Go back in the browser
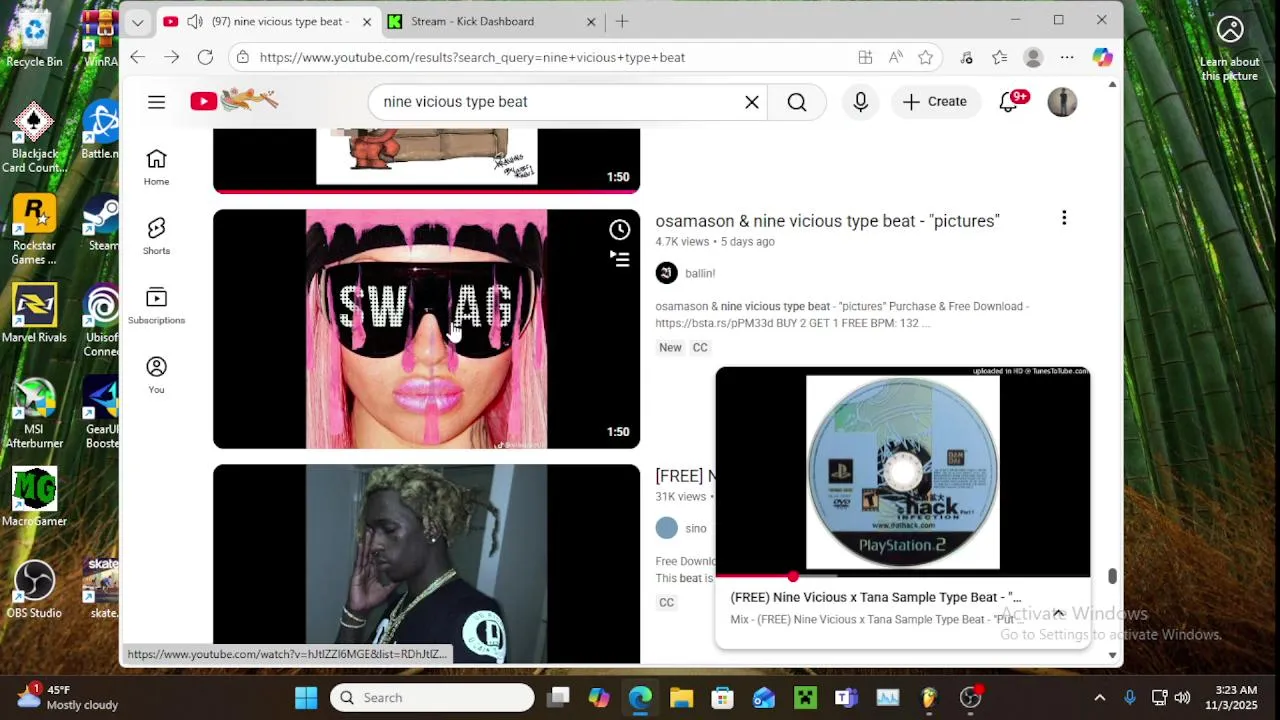 138,57
